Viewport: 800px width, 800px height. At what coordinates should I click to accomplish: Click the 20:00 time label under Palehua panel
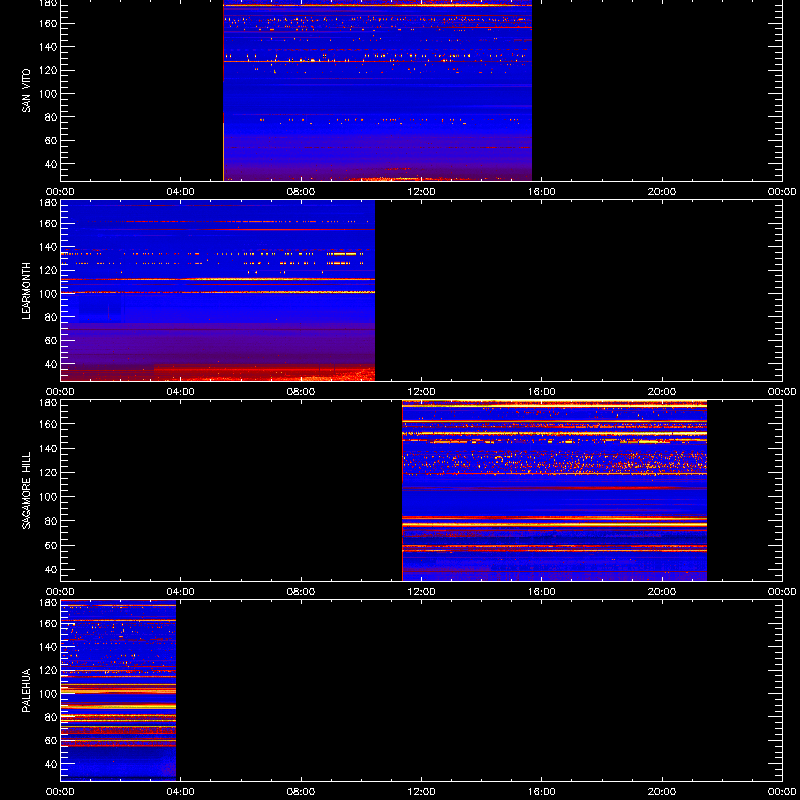pyautogui.click(x=662, y=792)
